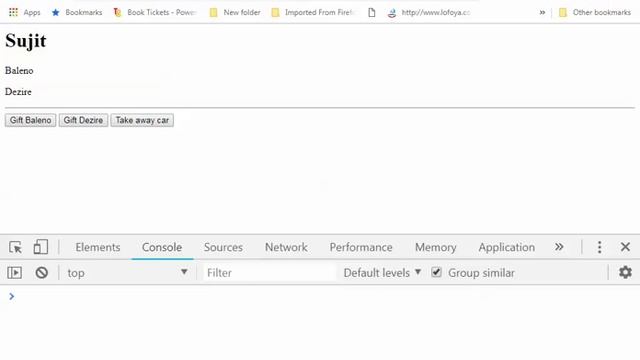Open the top JavaScript context dropdown
The image size is (640, 360).
tap(127, 273)
